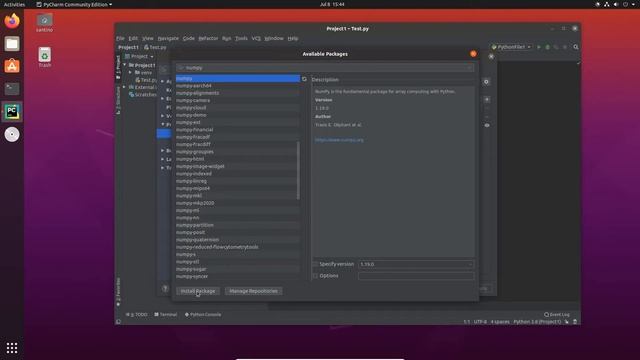
Task: Expand the venv folder node
Action: [x=131, y=72]
